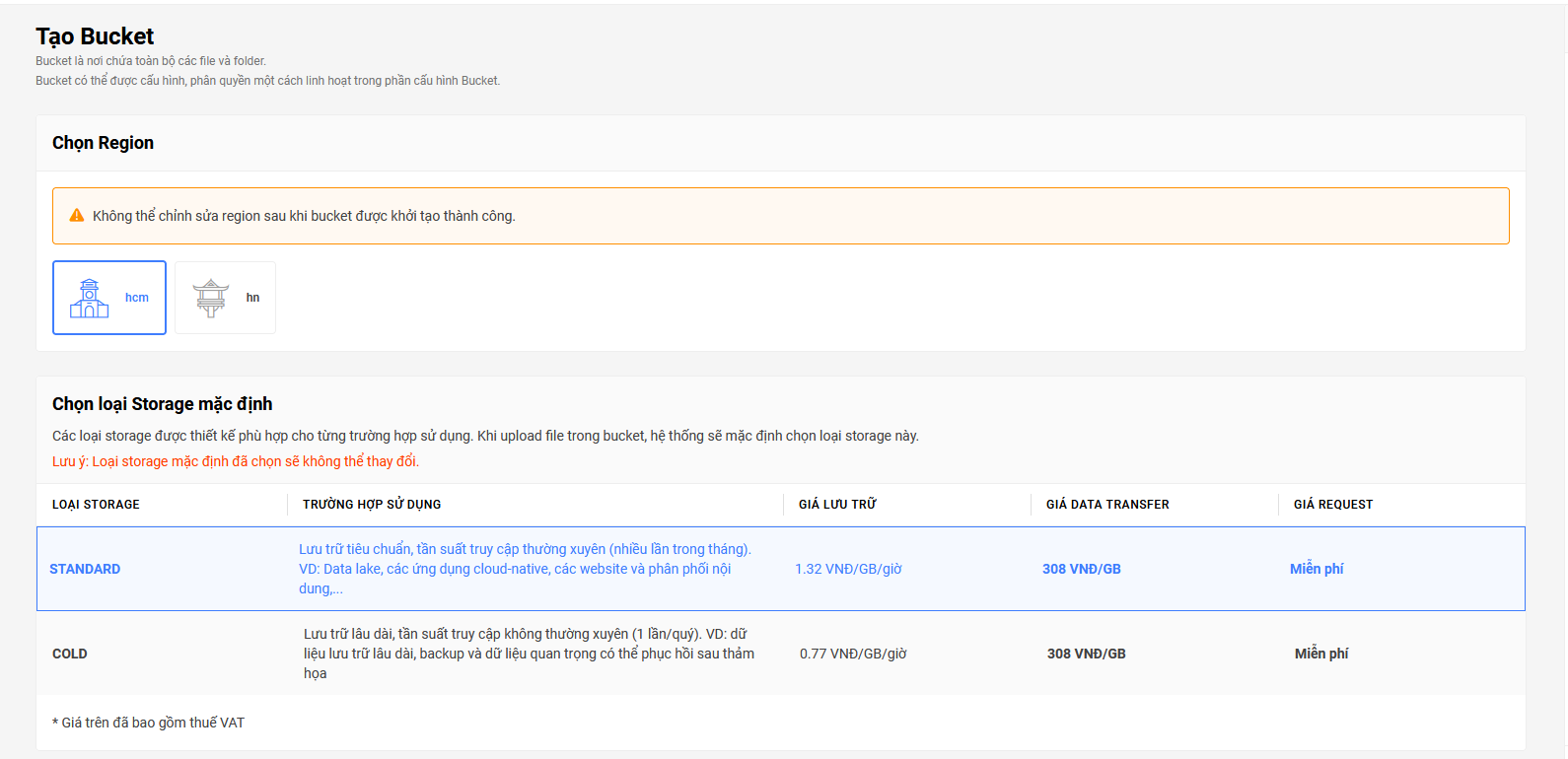
Task: Click the GIÁ LƯU TRỮ column header
Action: pos(837,505)
